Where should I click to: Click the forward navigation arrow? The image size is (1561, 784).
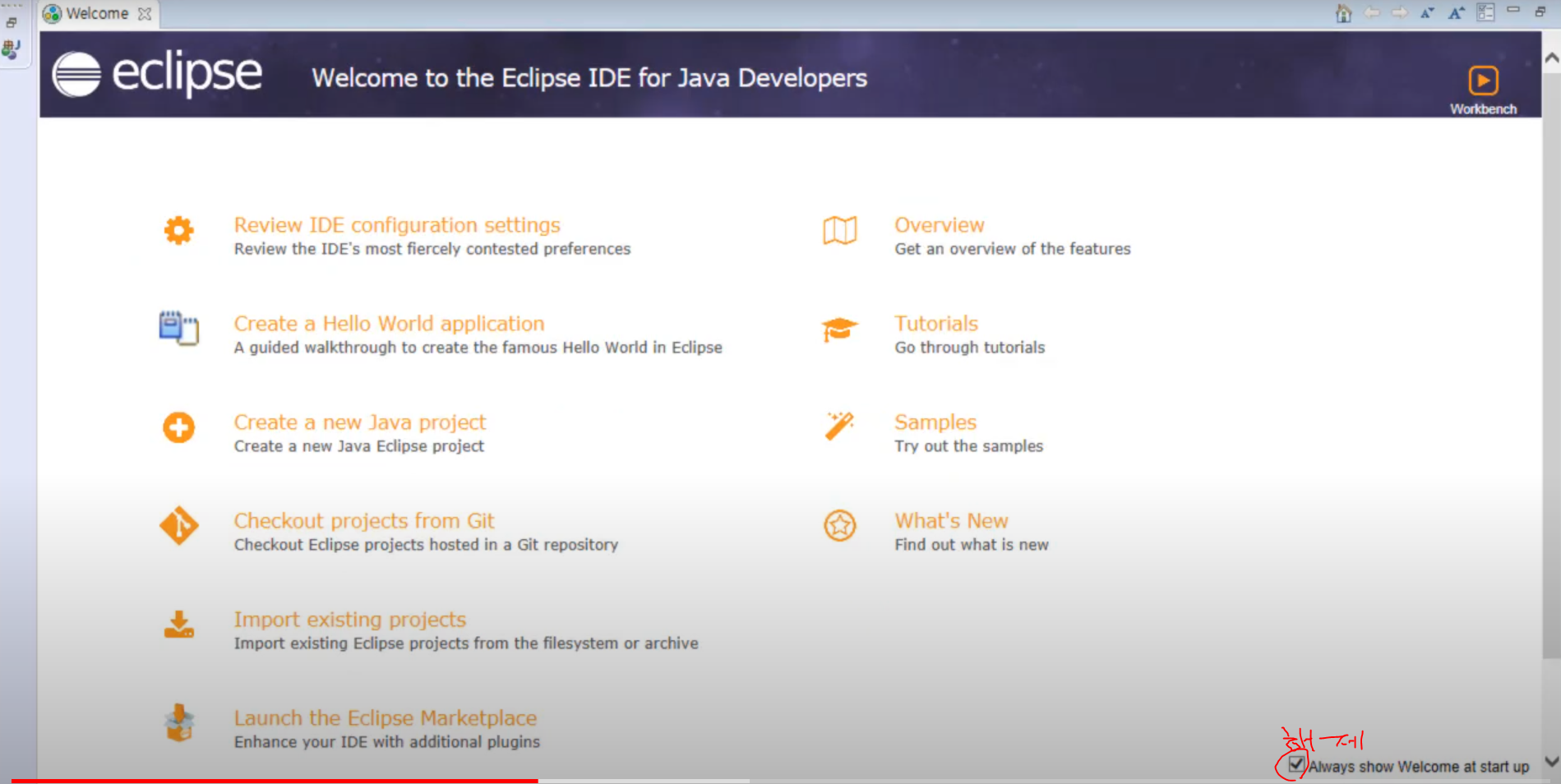pyautogui.click(x=1399, y=12)
